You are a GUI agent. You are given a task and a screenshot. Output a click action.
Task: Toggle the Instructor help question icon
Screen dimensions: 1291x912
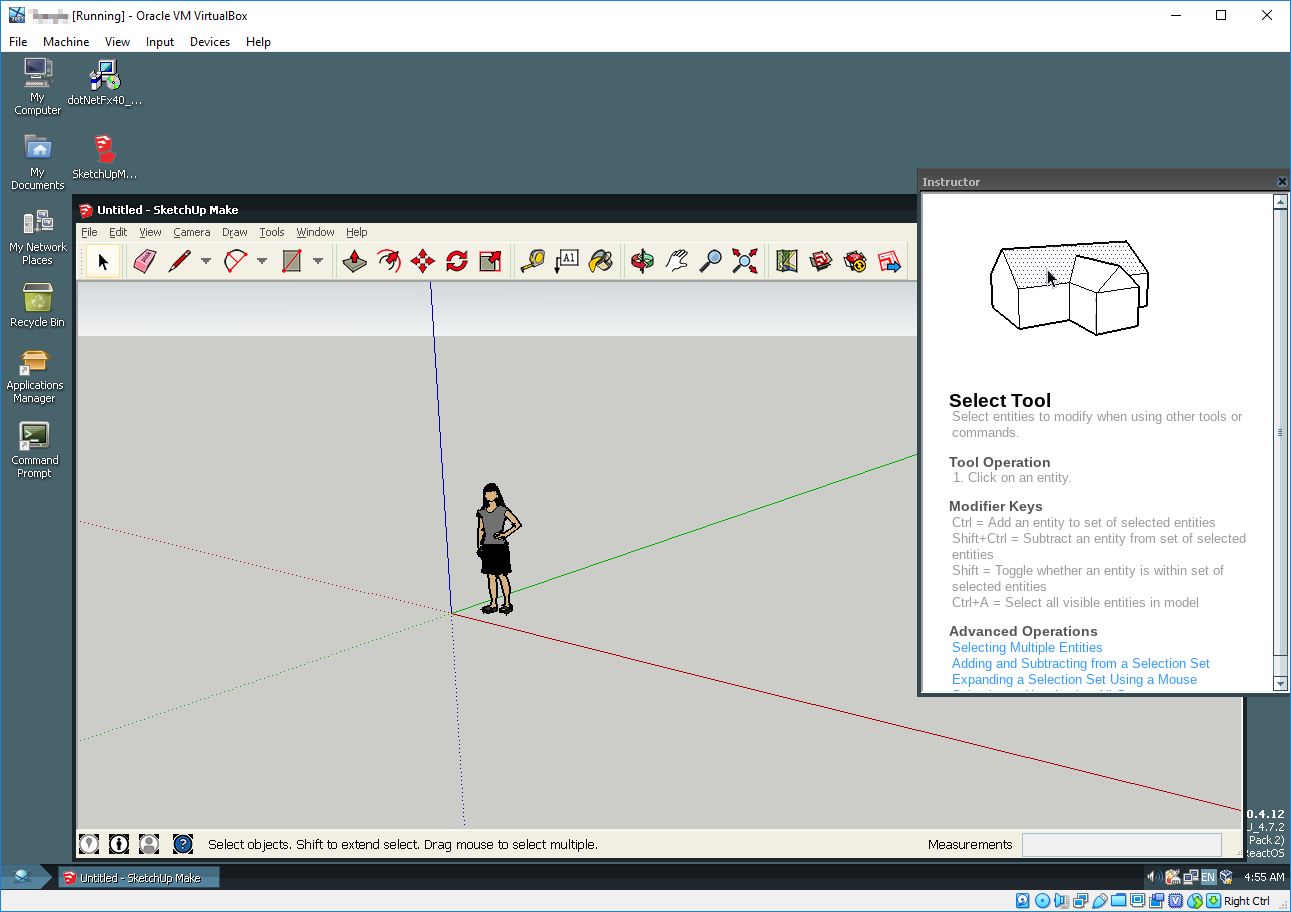point(182,844)
